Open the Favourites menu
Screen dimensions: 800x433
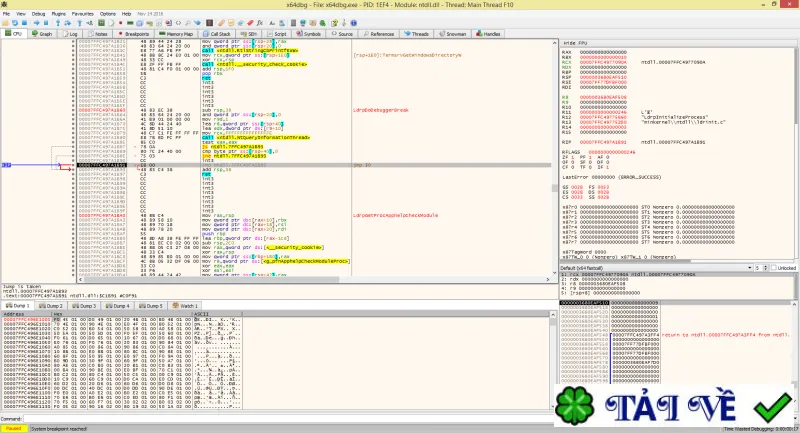pos(82,14)
